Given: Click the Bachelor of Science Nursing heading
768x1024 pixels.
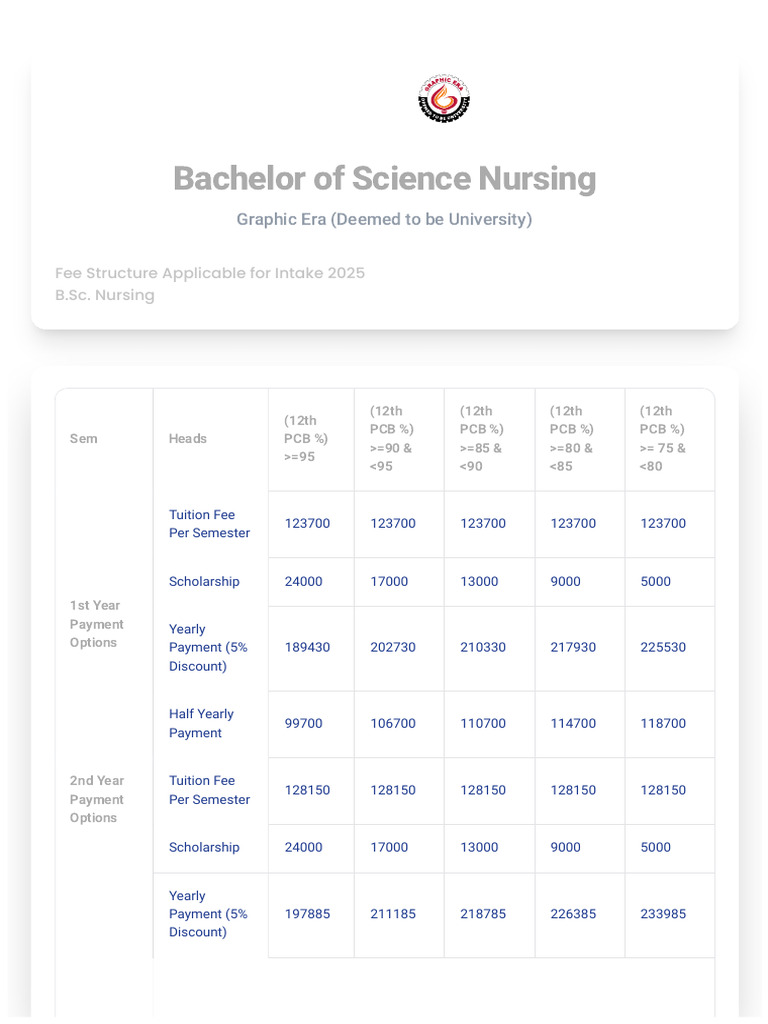Looking at the screenshot, I should pos(384,179).
